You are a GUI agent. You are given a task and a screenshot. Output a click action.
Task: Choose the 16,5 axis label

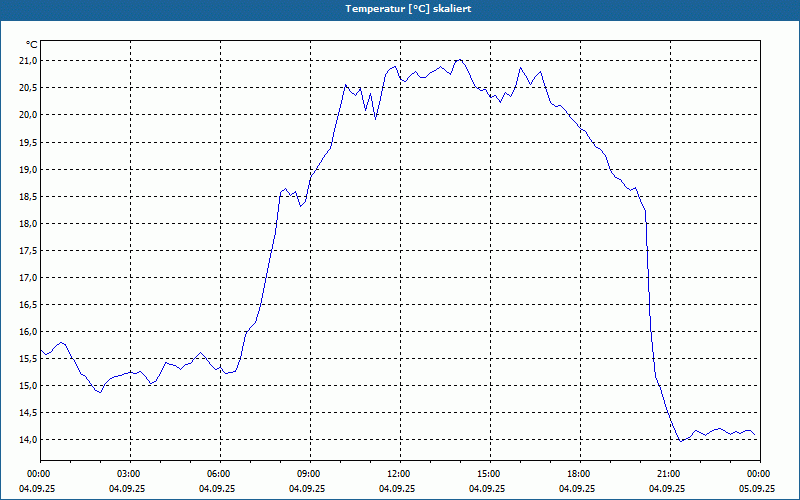[28, 305]
